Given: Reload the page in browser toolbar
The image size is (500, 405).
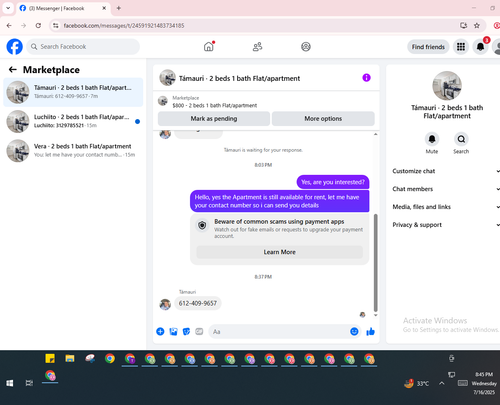Looking at the screenshot, I should point(38,26).
